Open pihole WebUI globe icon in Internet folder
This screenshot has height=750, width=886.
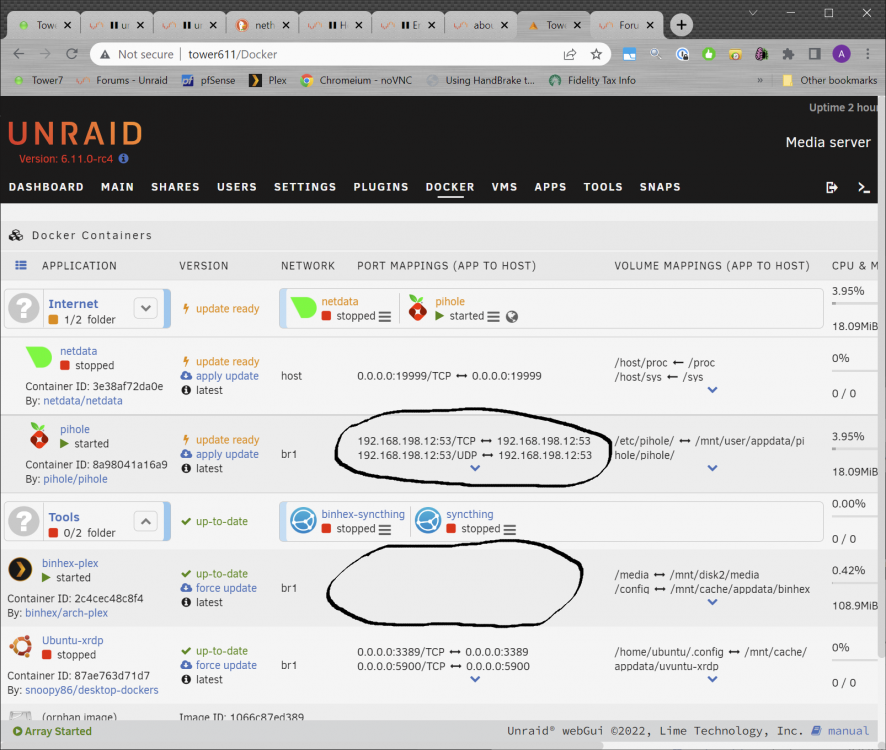click(512, 317)
